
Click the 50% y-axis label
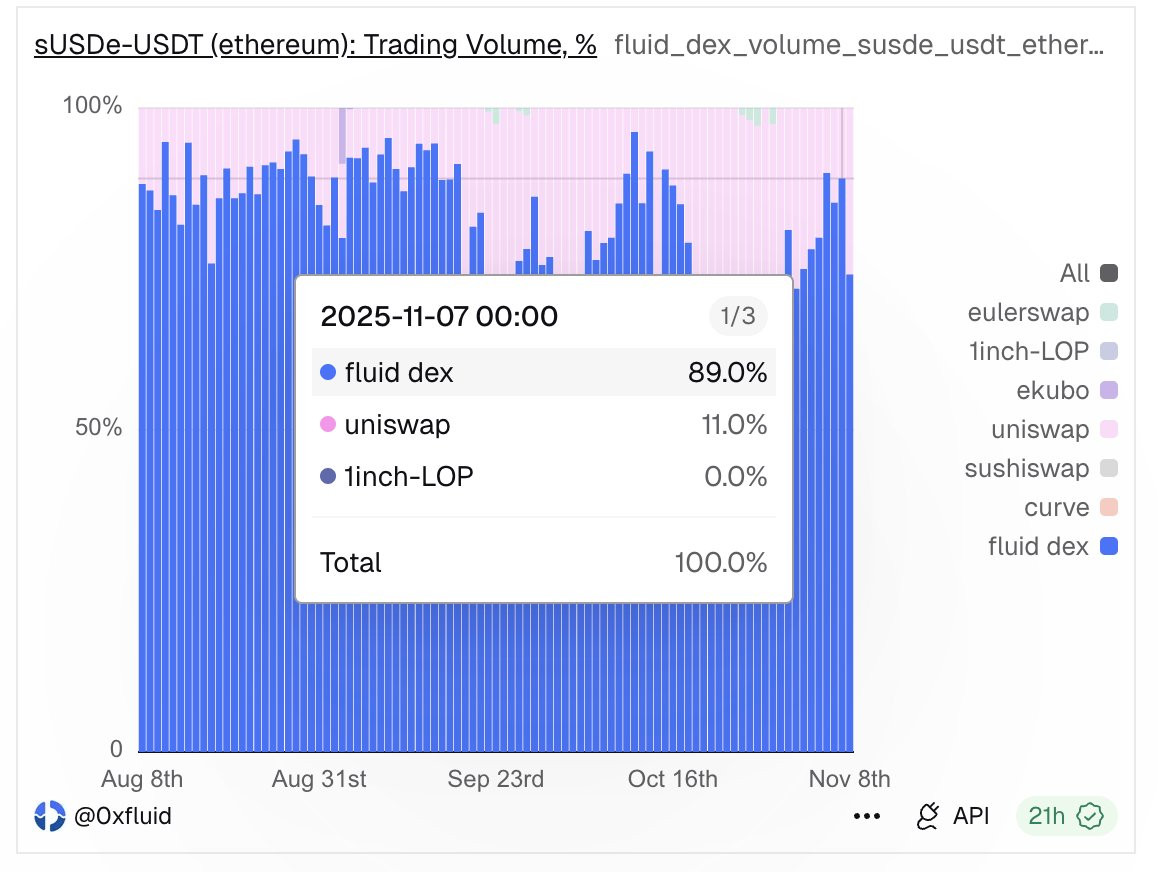click(98, 427)
